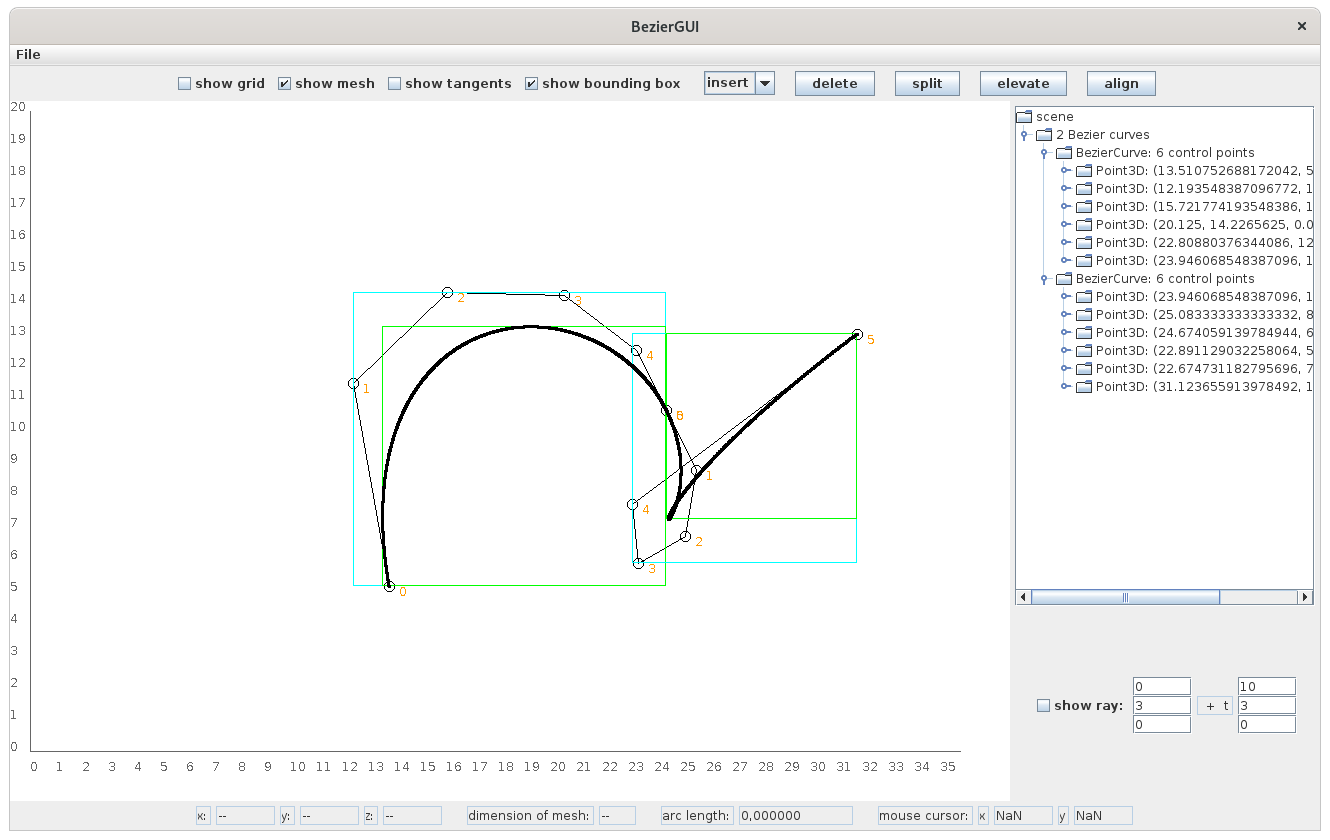Collapse the '2 Bezier curves' tree node
The width and height of the screenshot is (1330, 840).
tap(1024, 135)
